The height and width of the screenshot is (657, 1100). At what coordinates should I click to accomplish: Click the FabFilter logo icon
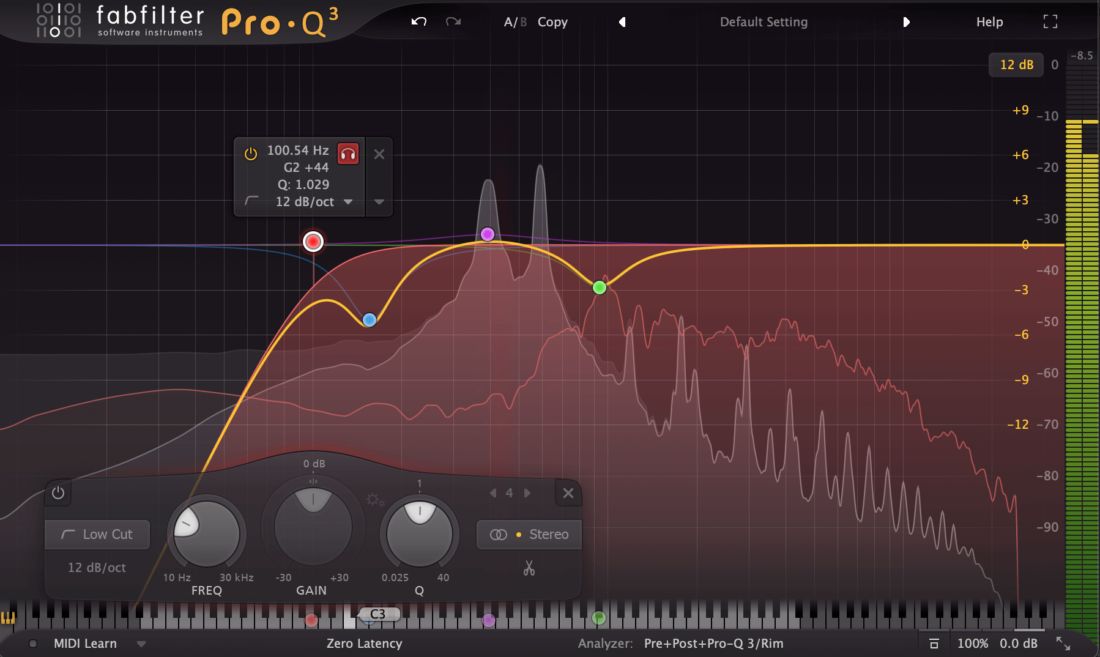click(x=59, y=20)
